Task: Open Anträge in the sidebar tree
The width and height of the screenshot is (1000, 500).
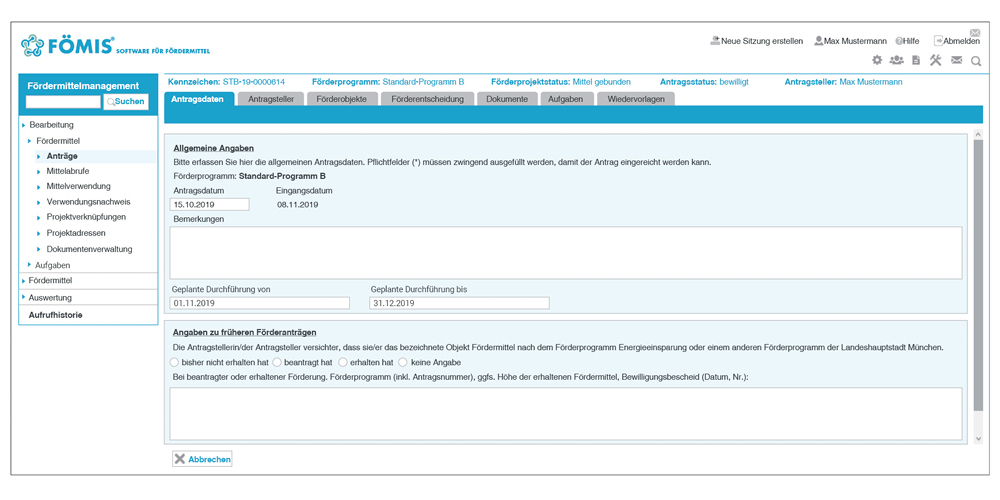Action: coord(62,156)
